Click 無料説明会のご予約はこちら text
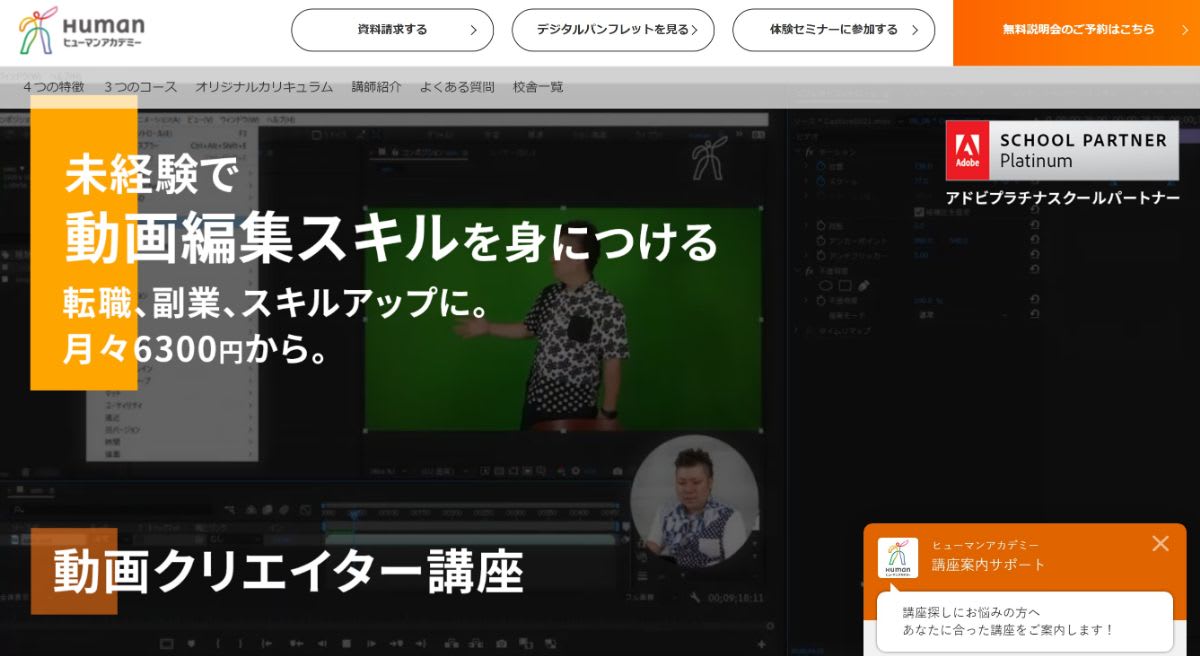1200x656 pixels. [x=1078, y=30]
